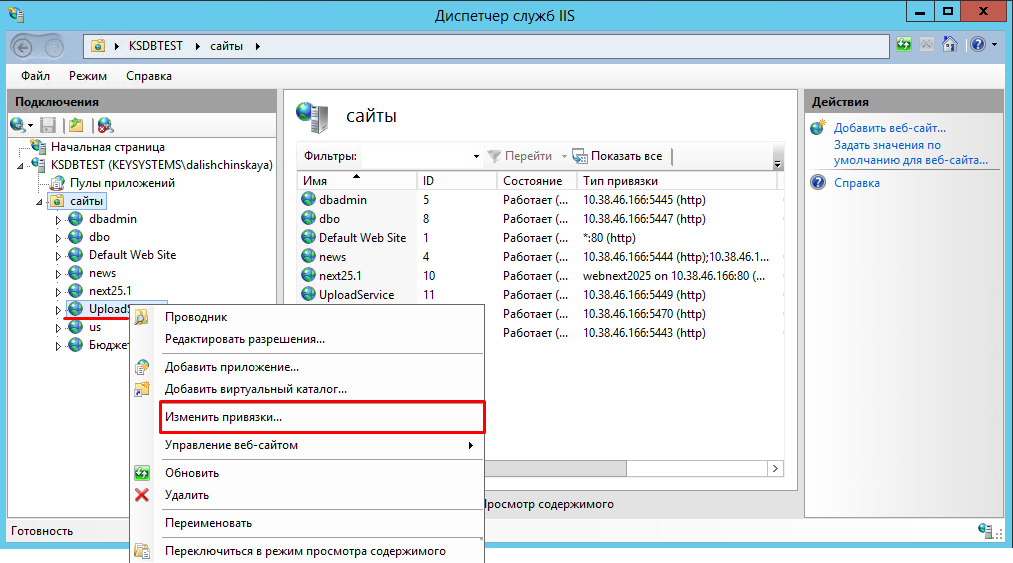Open the Режим menu
Viewport: 1013px width, 563px height.
pyautogui.click(x=88, y=76)
